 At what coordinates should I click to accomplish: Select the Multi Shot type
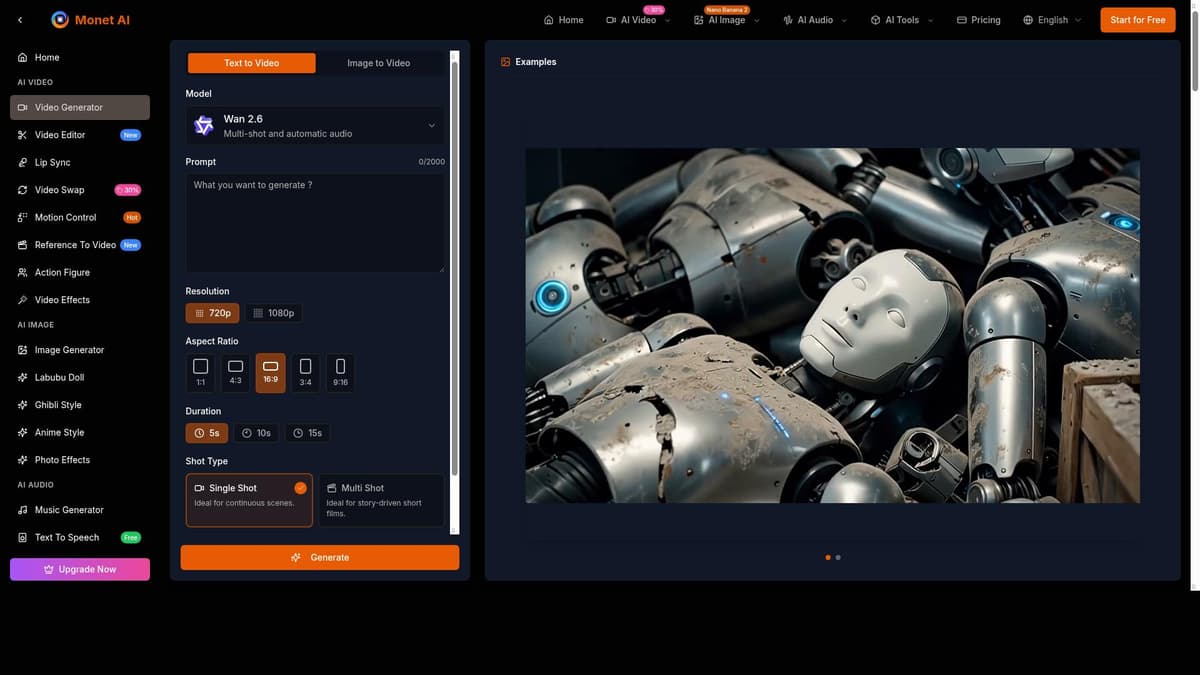point(381,500)
